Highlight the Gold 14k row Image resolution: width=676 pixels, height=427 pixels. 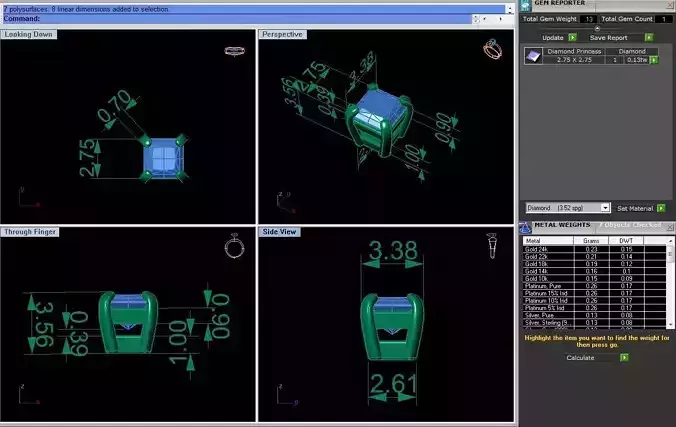tap(595, 271)
